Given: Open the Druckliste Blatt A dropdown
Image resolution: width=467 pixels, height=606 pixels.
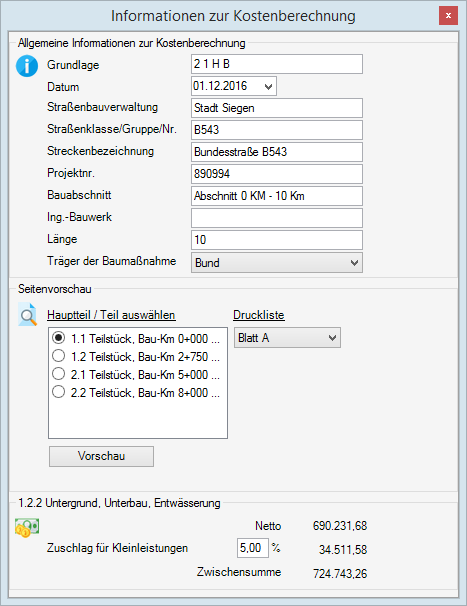Looking at the screenshot, I should click(287, 338).
